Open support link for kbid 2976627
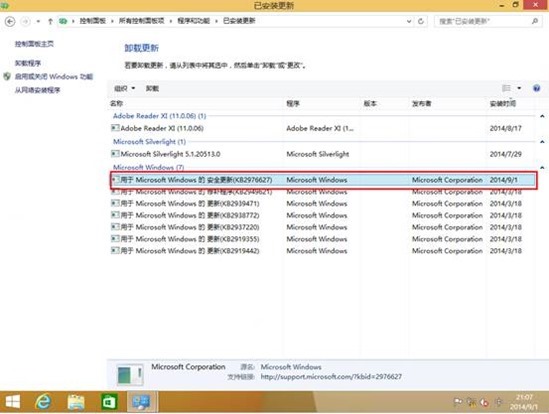The width and height of the screenshot is (549, 414). click(331, 377)
